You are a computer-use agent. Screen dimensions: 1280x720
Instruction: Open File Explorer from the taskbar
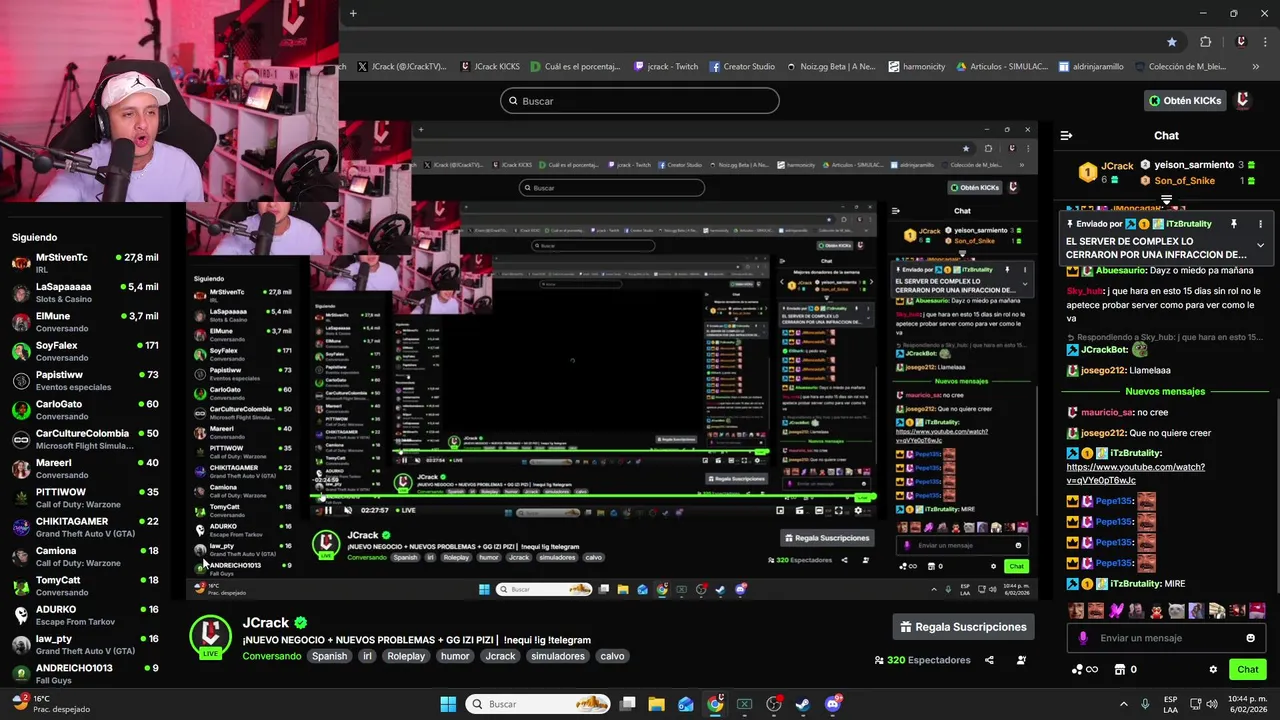pyautogui.click(x=656, y=704)
